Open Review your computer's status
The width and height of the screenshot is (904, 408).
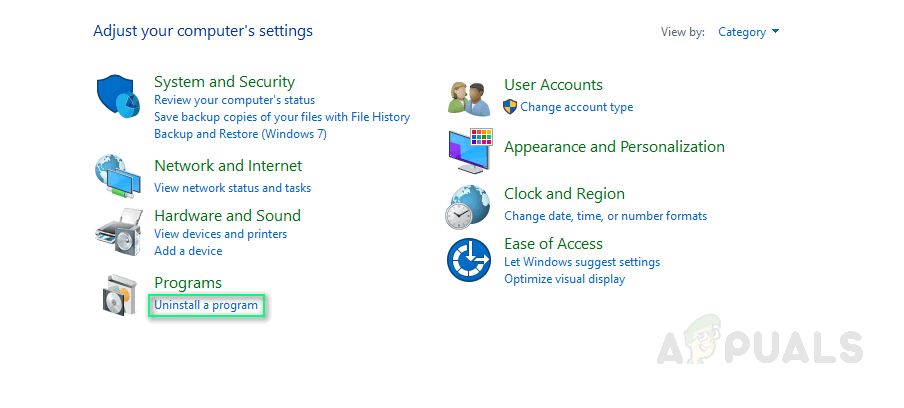tap(234, 100)
